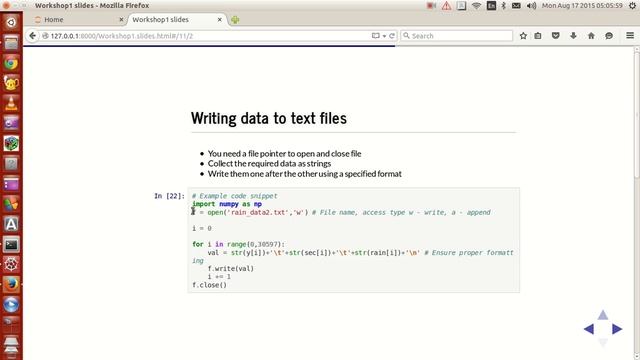Open the mail envelope messaging indicator
Image resolution: width=640 pixels, height=360 pixels.
[x=516, y=6]
